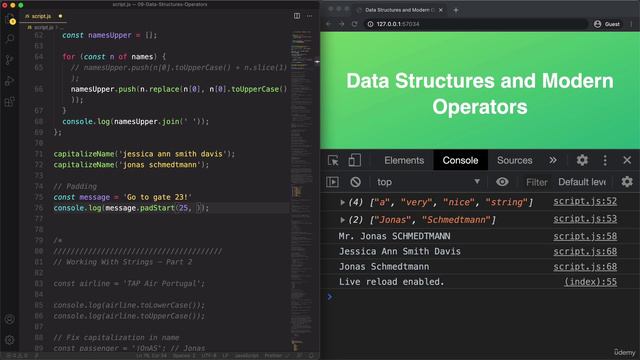Click the 'Mr. Jonas SCHMEDTMANN' log line
The width and height of the screenshot is (640, 360).
point(394,236)
